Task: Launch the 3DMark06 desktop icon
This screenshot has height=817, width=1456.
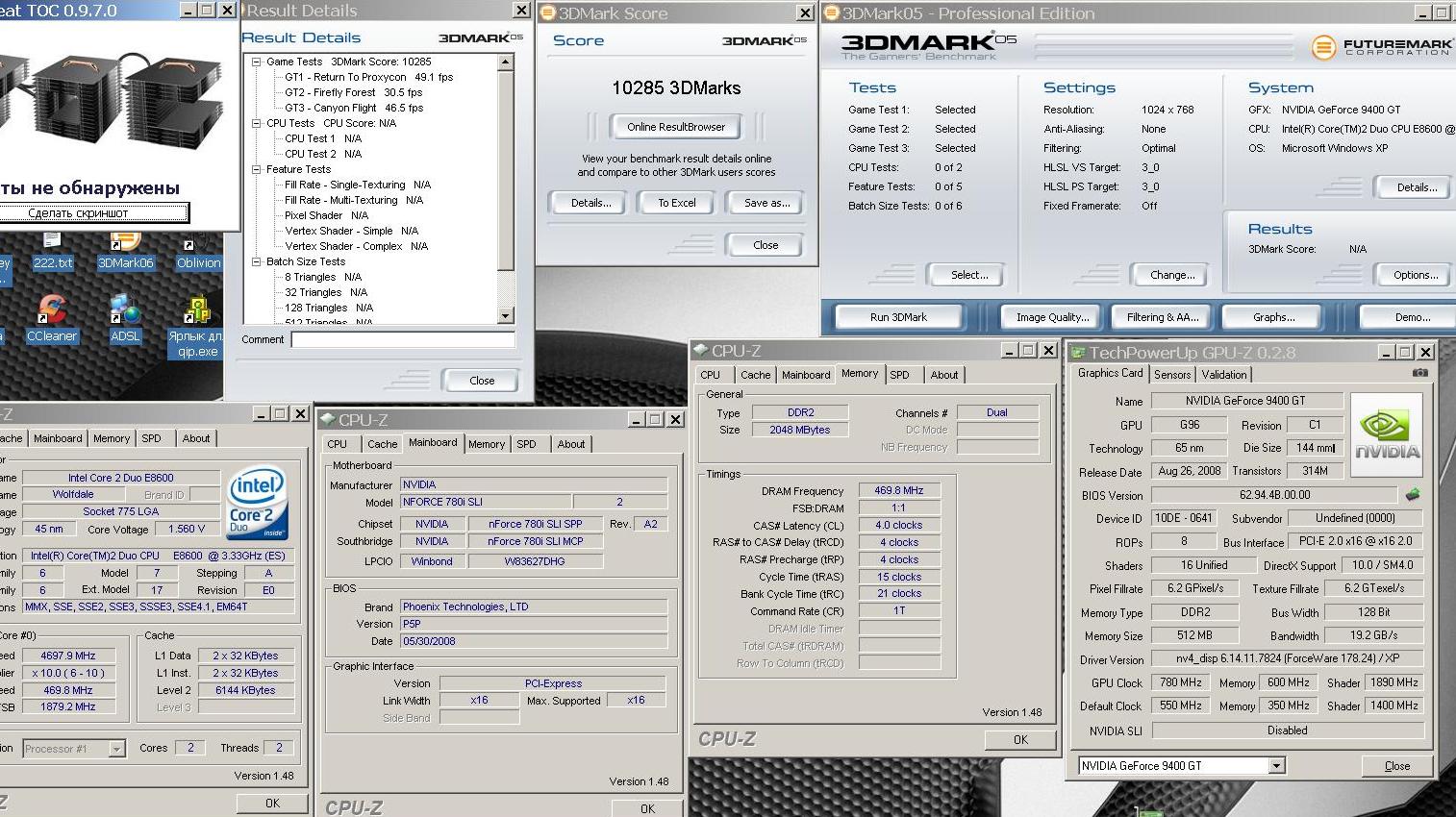Action: coord(125,252)
